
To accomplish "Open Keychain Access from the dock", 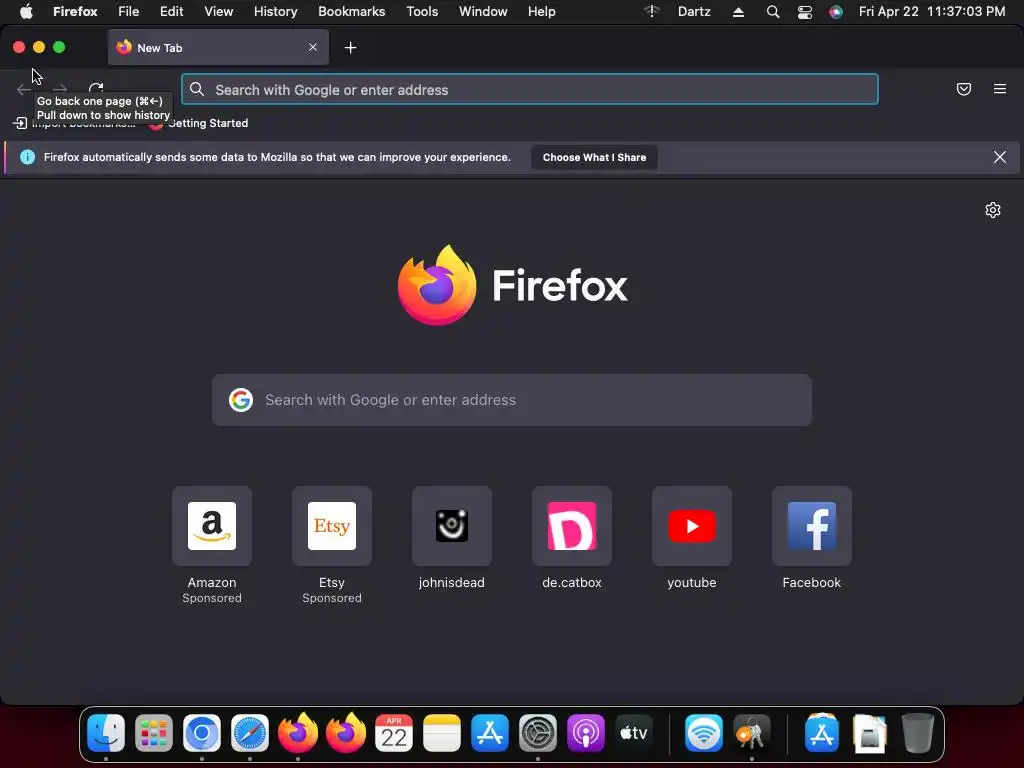I will click(x=752, y=733).
